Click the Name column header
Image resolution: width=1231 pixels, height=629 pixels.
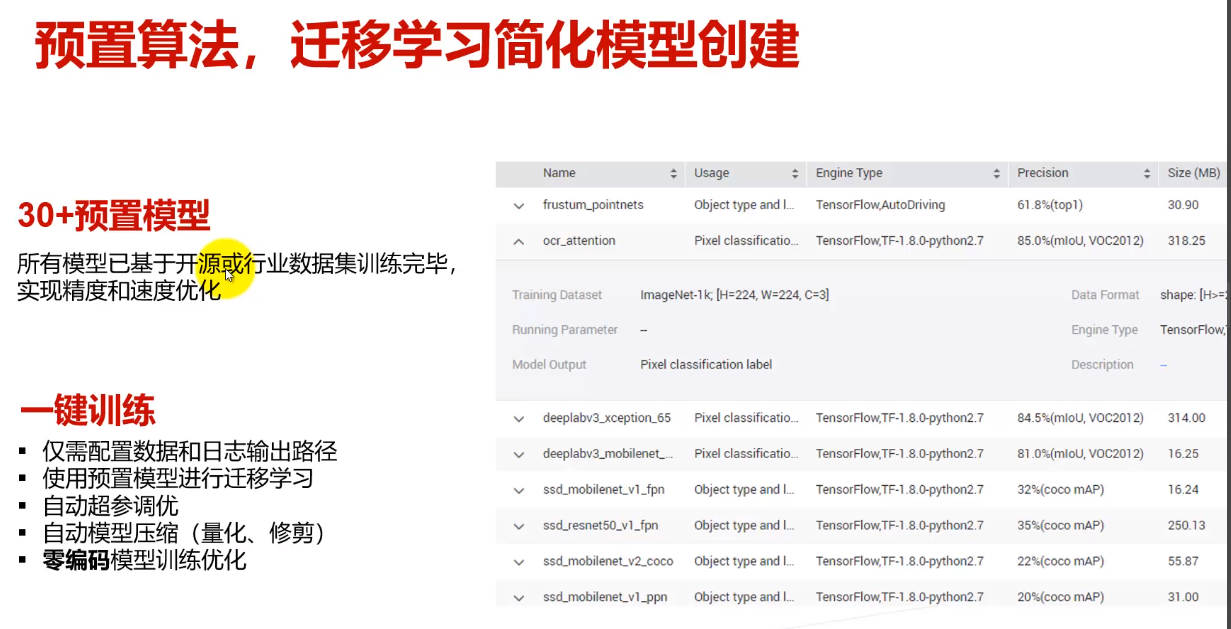click(559, 173)
